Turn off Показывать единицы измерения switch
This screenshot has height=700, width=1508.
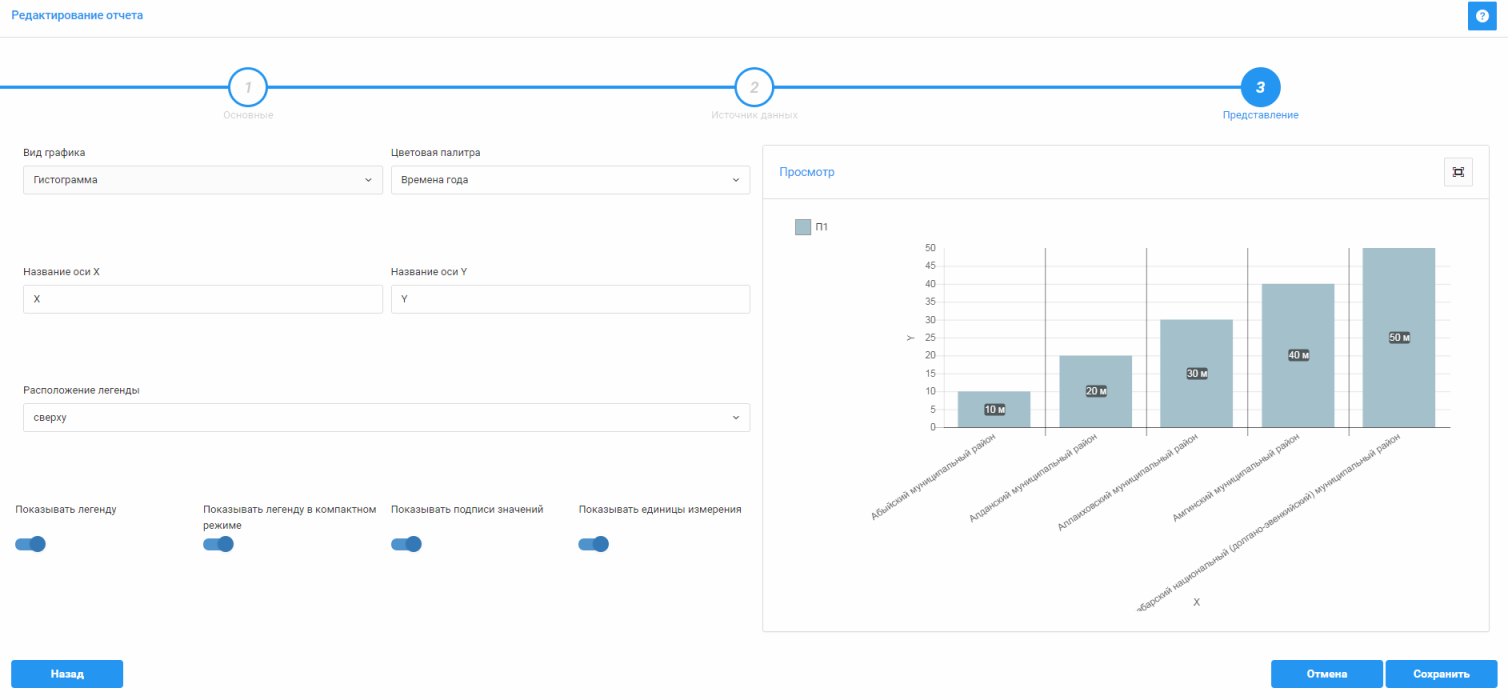[x=593, y=544]
